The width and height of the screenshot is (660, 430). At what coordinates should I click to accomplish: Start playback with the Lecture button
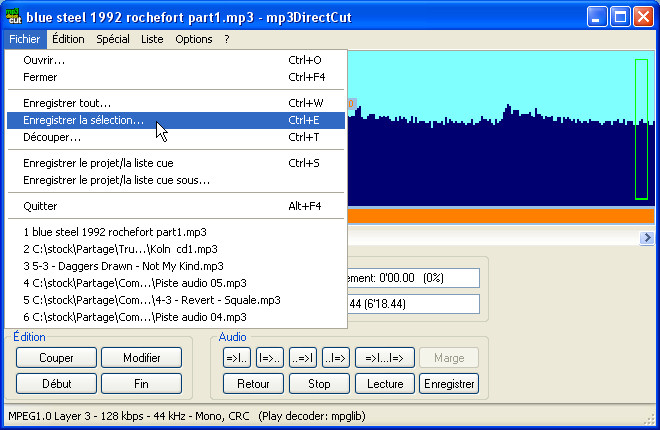385,383
